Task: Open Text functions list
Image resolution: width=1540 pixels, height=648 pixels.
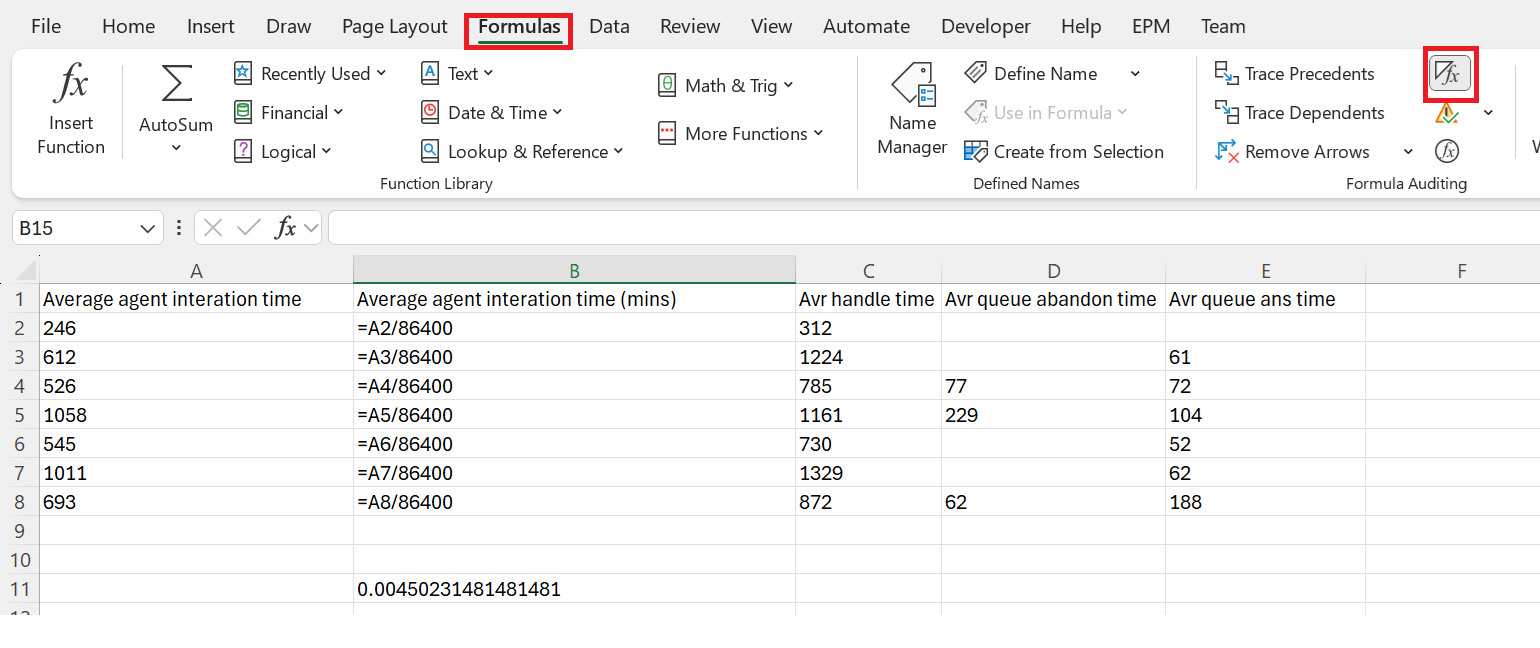Action: (x=457, y=74)
